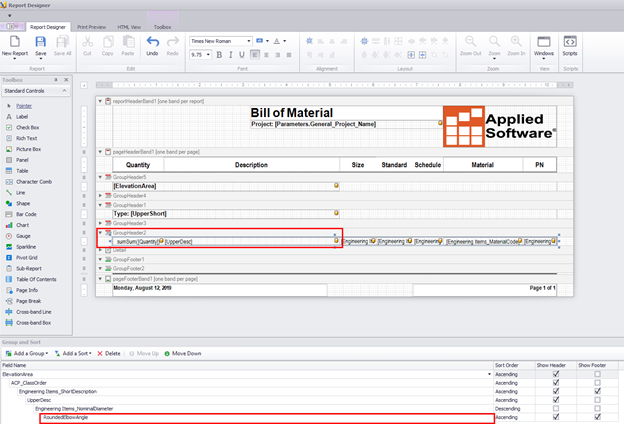The width and height of the screenshot is (624, 424).
Task: Click Zoom In magnifier icon
Action: (517, 43)
